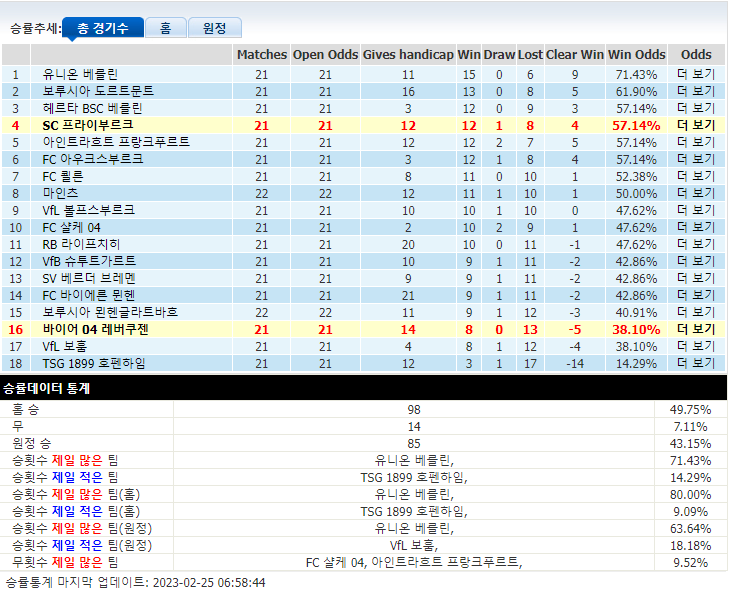Click the 18.18% away fewest wins value
This screenshot has width=730, height=590.
coord(690,545)
